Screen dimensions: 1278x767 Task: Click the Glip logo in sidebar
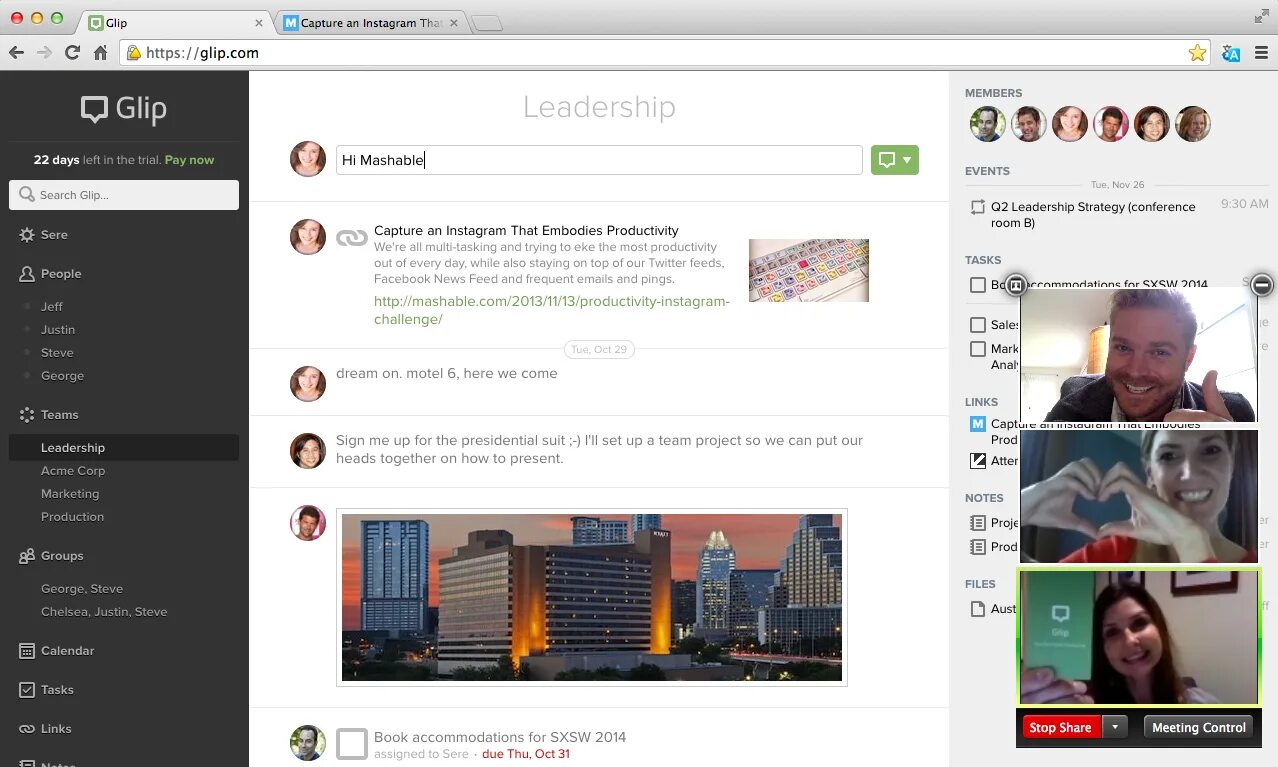click(x=124, y=109)
